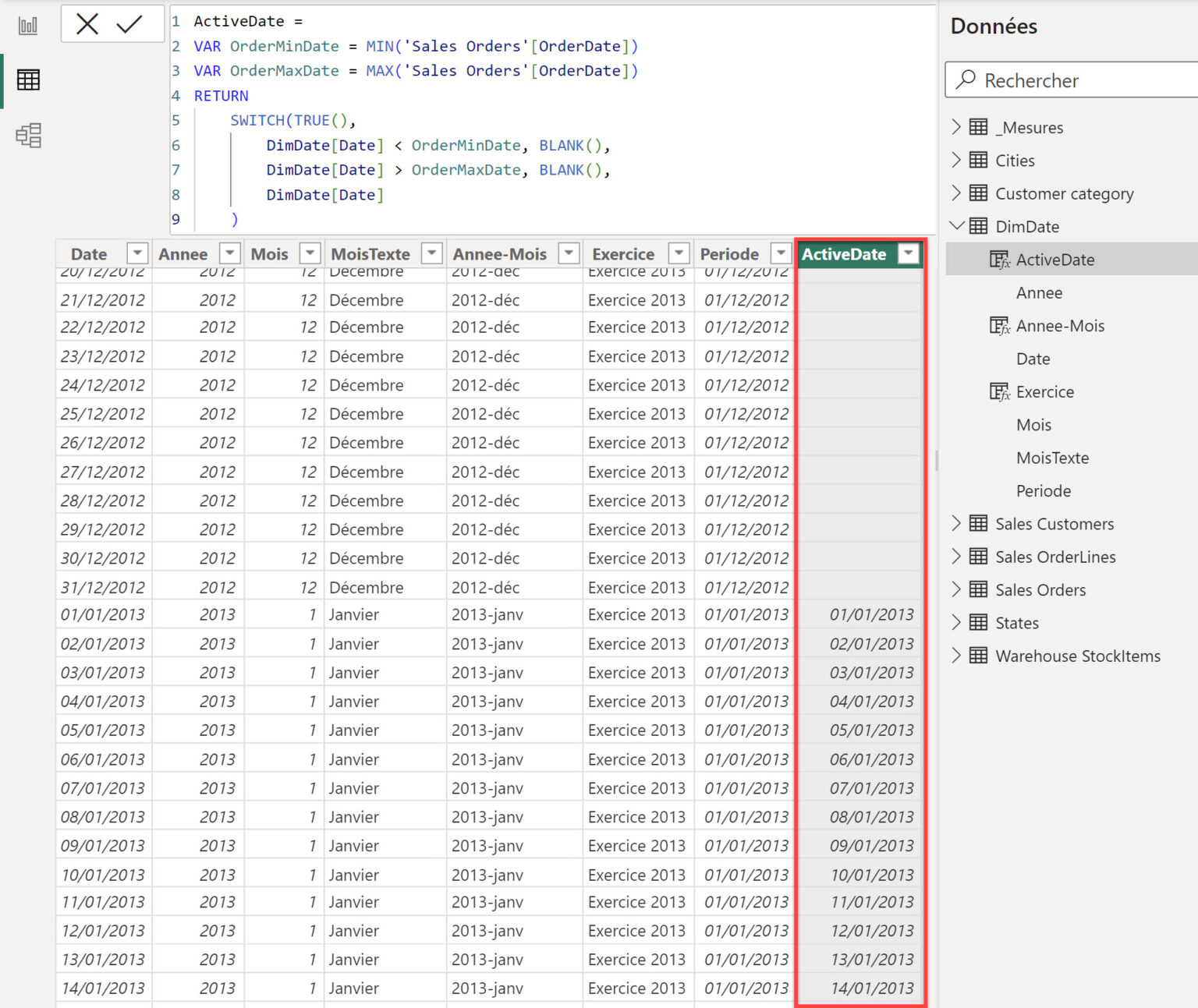Expand the _Mesures table
This screenshot has height=1008, width=1198.
coord(956,127)
